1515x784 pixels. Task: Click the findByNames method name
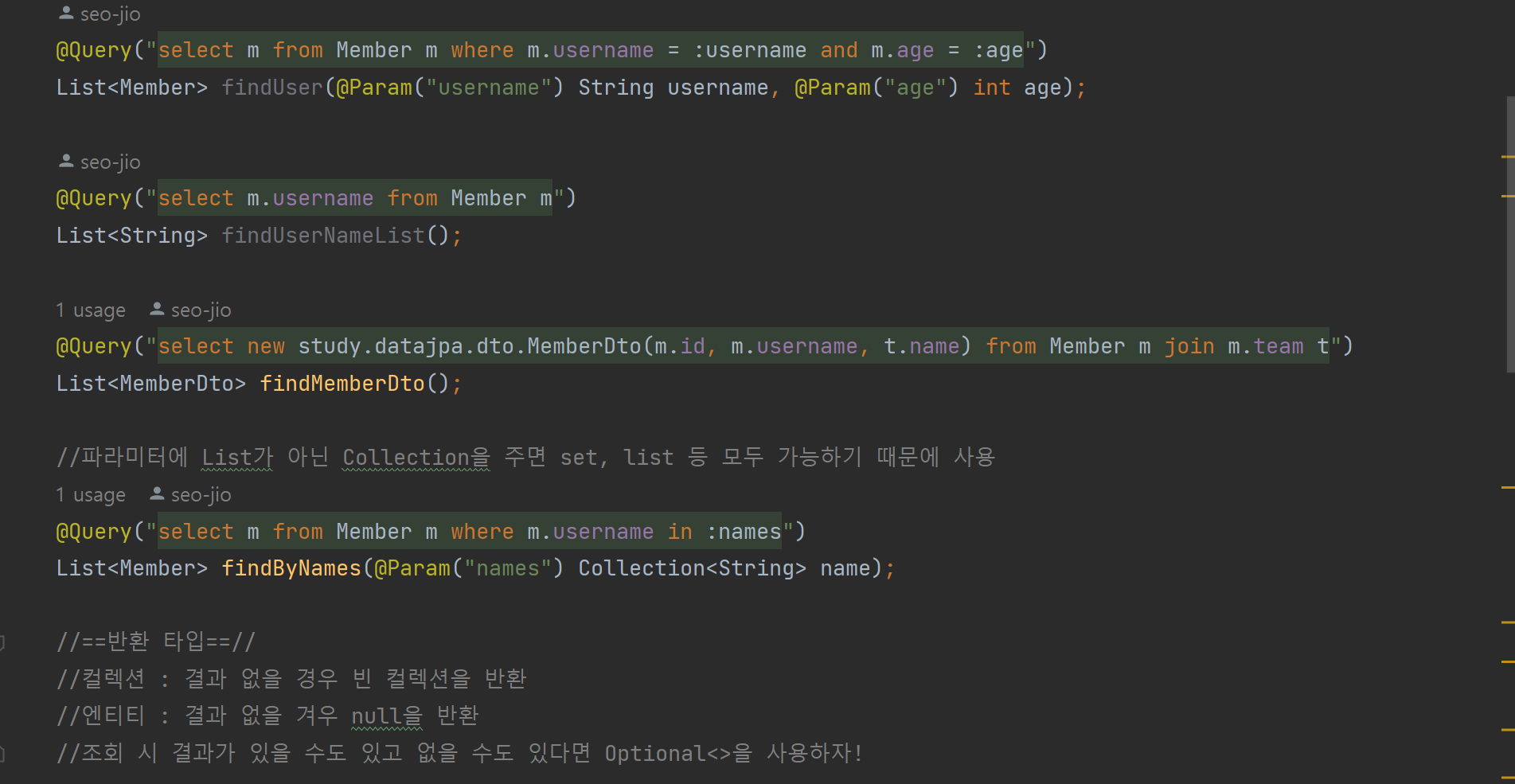[x=291, y=568]
